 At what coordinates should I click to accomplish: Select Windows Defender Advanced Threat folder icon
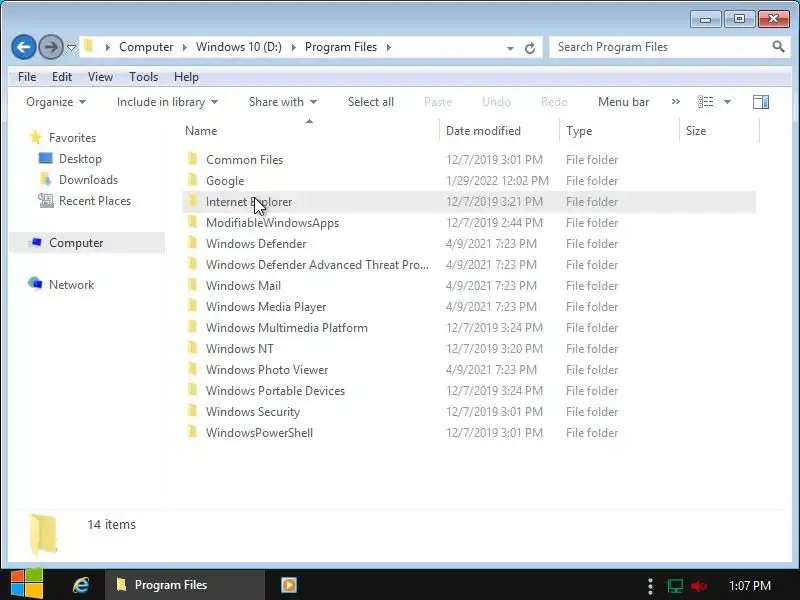(x=192, y=264)
